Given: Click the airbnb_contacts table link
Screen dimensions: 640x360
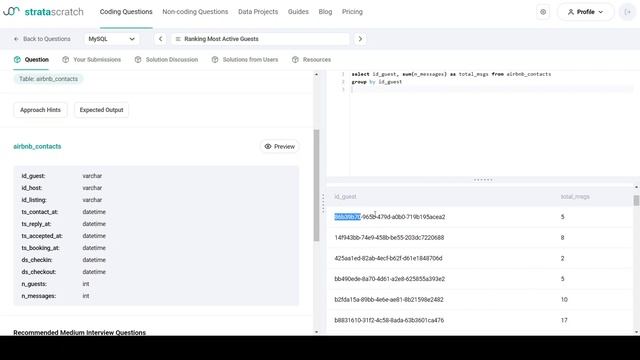Looking at the screenshot, I should pos(37,147).
